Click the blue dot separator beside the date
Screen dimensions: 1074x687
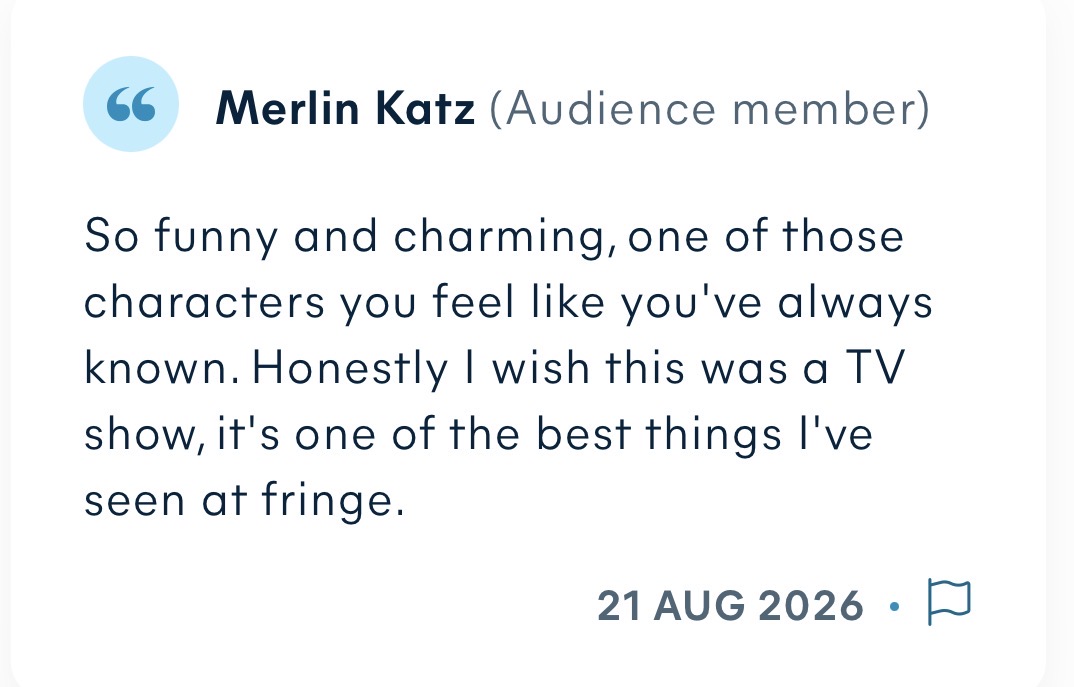click(x=893, y=606)
